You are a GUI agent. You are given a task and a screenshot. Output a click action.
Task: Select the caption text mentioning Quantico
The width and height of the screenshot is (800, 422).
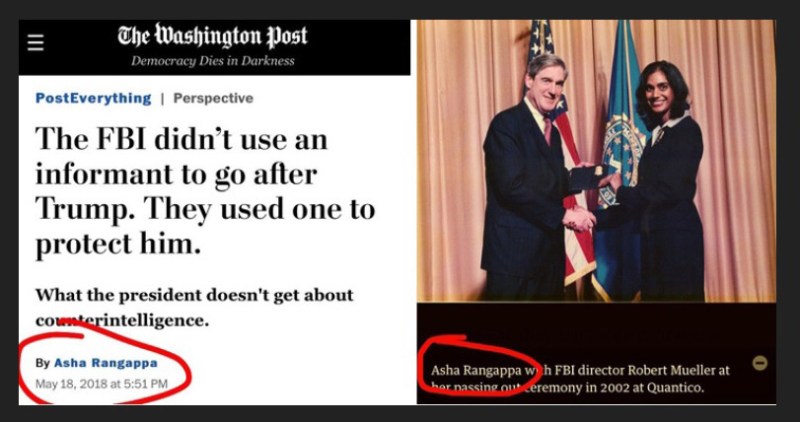[x=580, y=379]
